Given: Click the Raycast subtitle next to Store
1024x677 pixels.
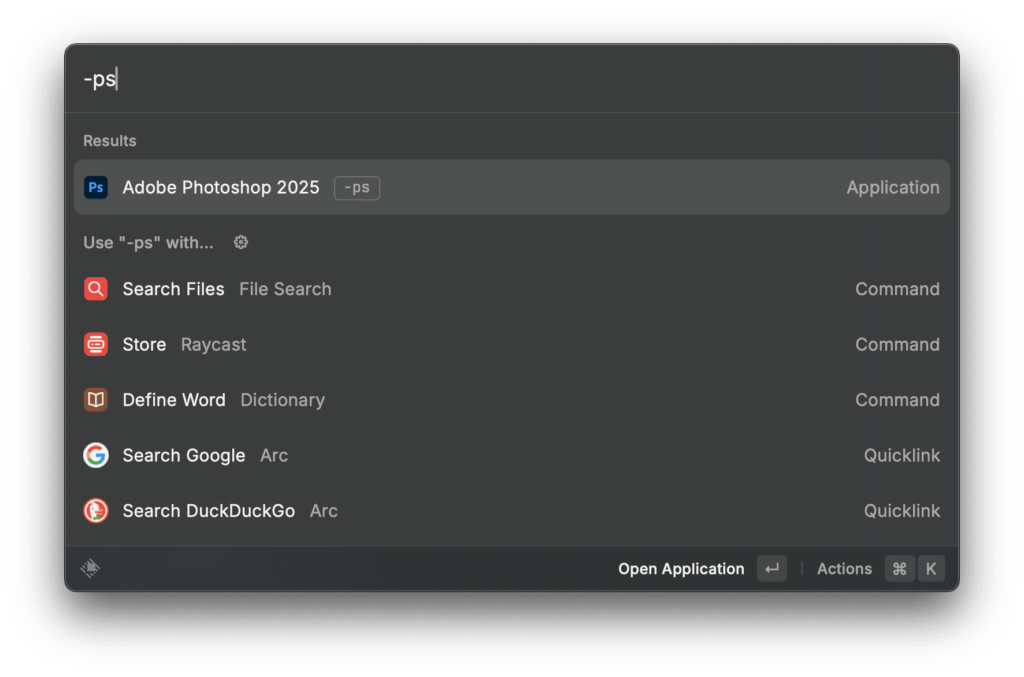Looking at the screenshot, I should [x=214, y=344].
